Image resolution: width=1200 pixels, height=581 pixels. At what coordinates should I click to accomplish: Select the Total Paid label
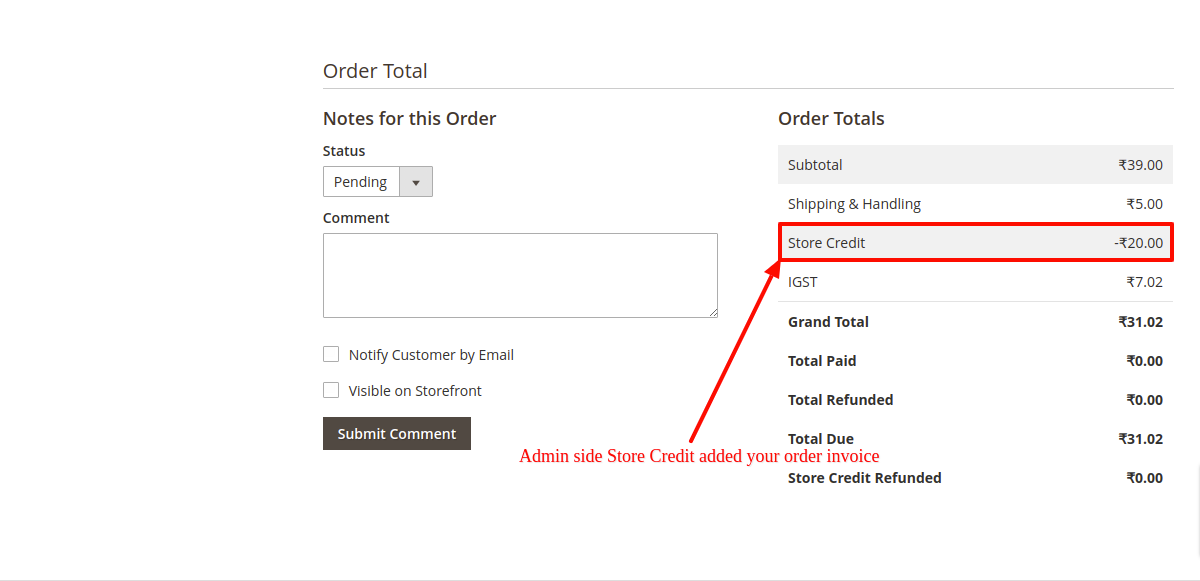coord(822,361)
